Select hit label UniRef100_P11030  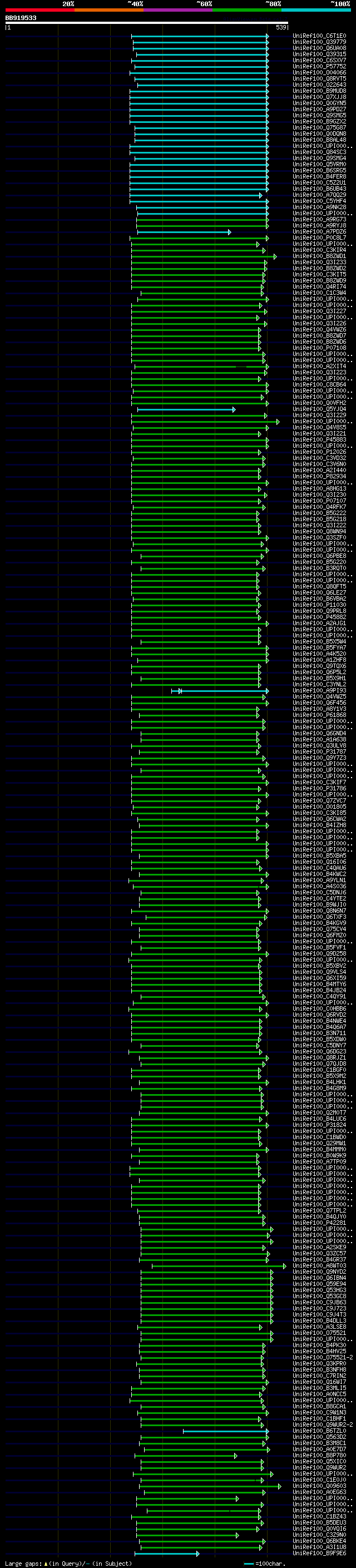[x=319, y=605]
